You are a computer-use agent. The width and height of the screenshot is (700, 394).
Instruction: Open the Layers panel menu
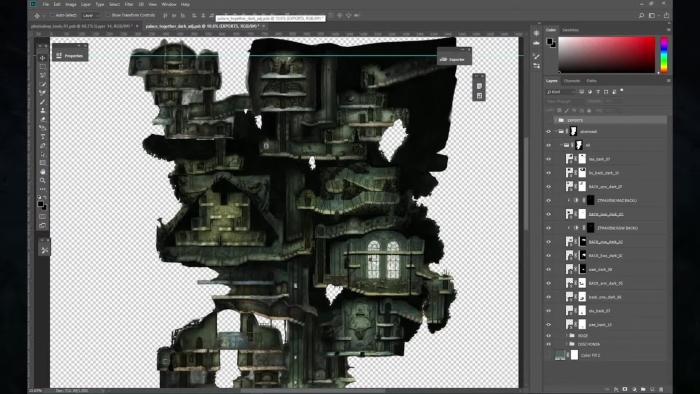pyautogui.click(x=668, y=81)
